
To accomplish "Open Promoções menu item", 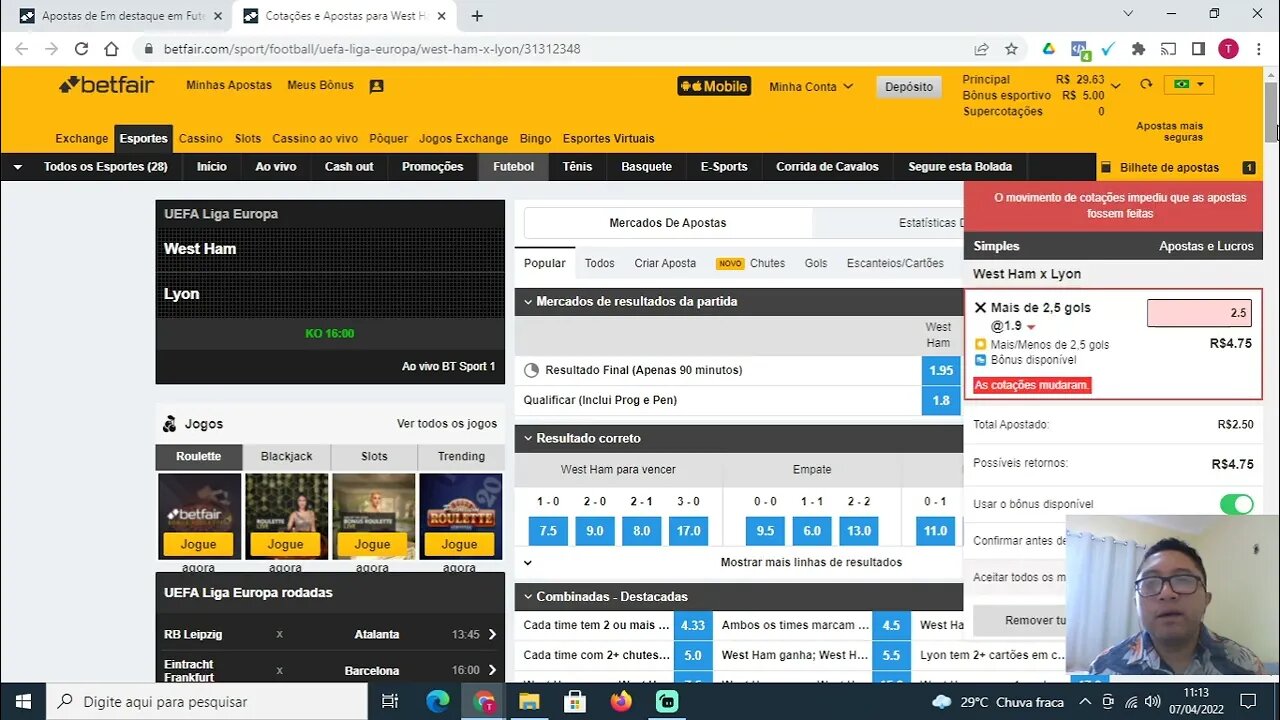I will (433, 167).
